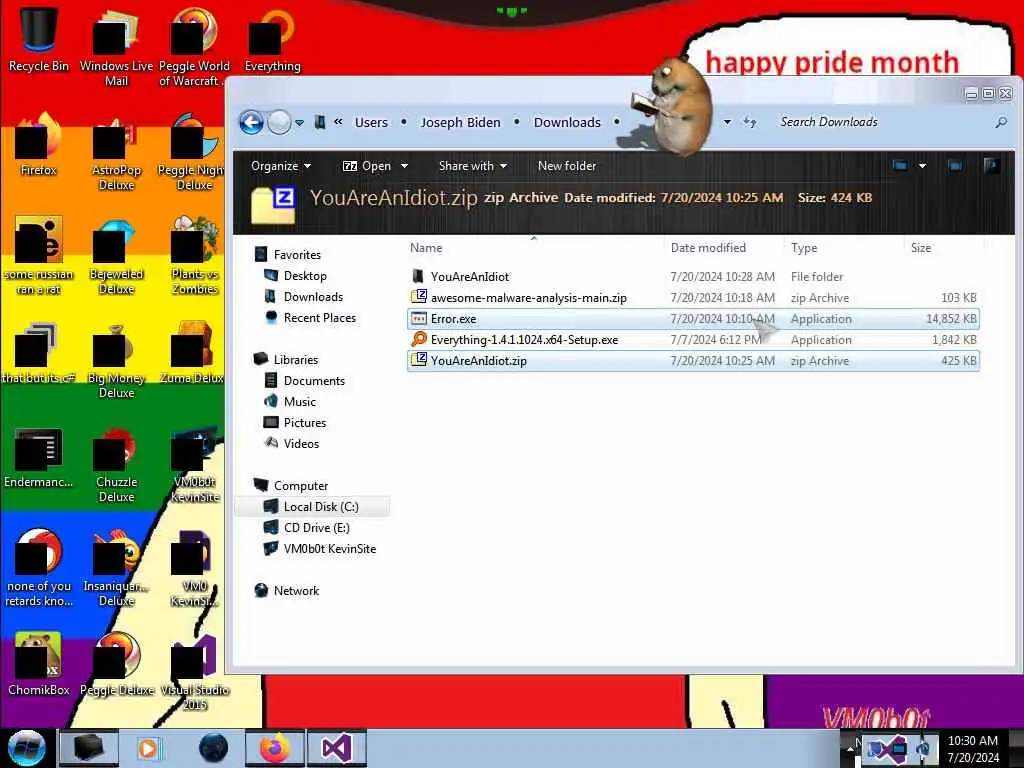This screenshot has height=768, width=1024.
Task: Open the Windows Start menu orb
Action: pos(26,748)
